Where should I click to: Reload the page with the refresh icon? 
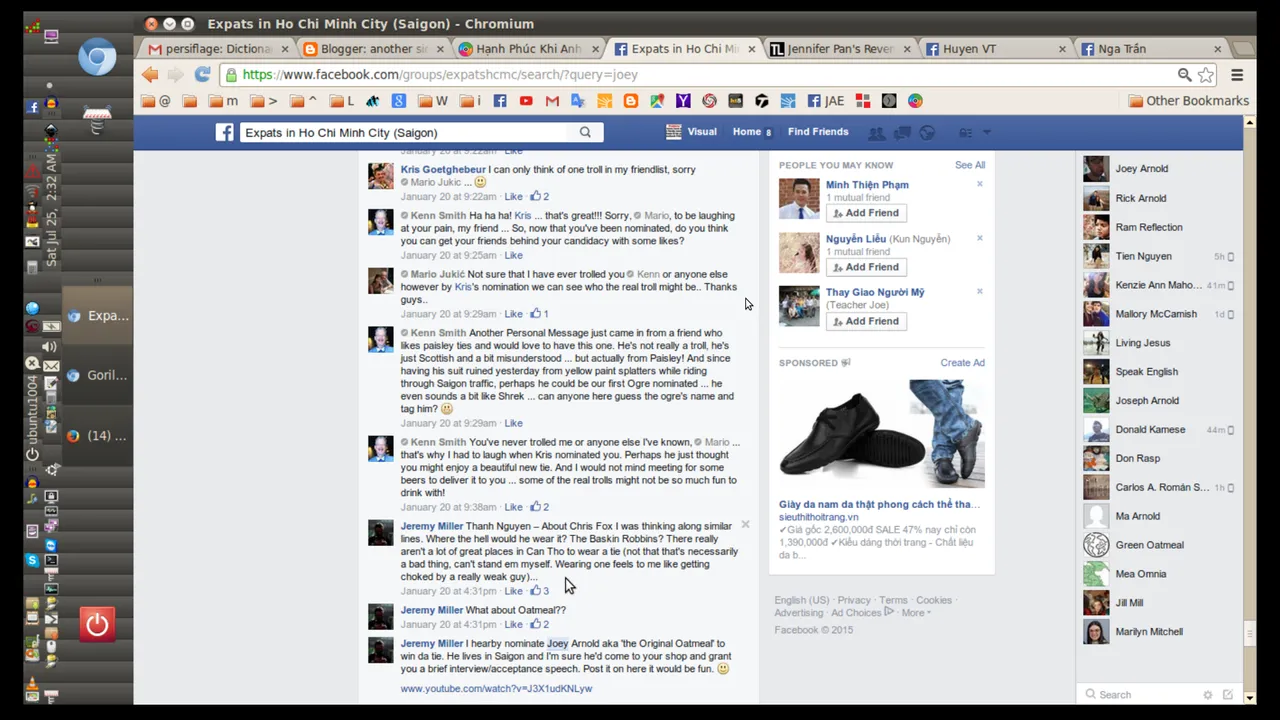pos(203,75)
